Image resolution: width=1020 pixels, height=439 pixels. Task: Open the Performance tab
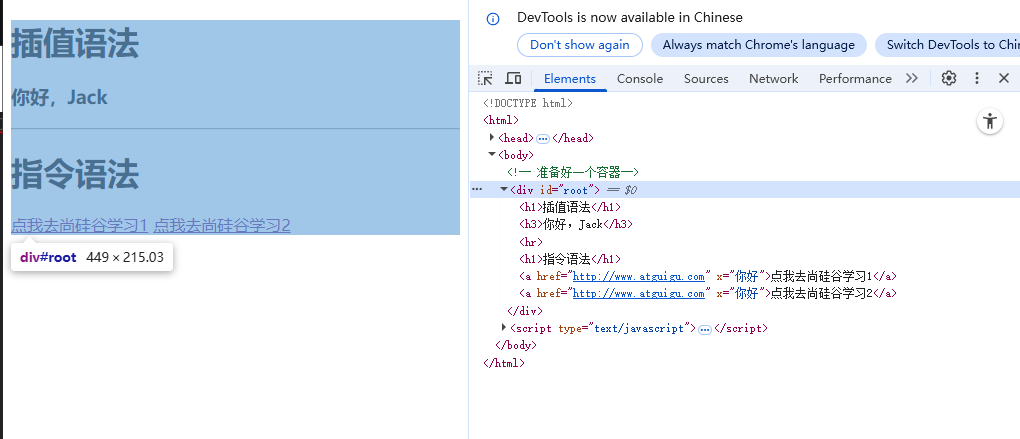[855, 79]
